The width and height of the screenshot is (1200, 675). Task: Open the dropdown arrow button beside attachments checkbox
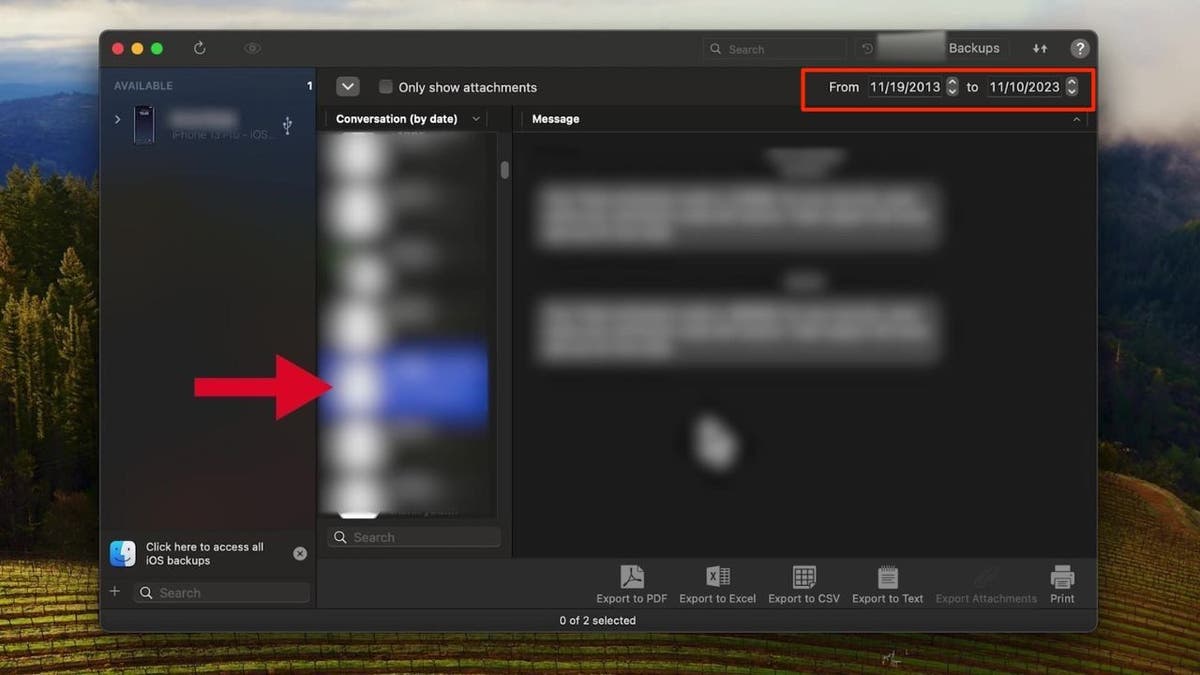click(347, 87)
